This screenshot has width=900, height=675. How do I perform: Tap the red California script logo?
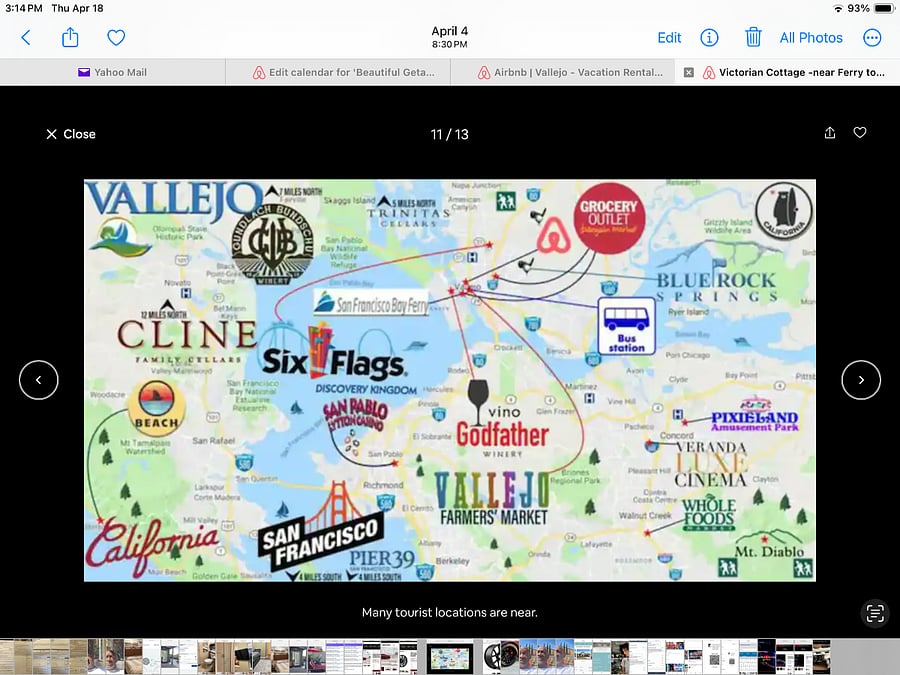click(153, 545)
